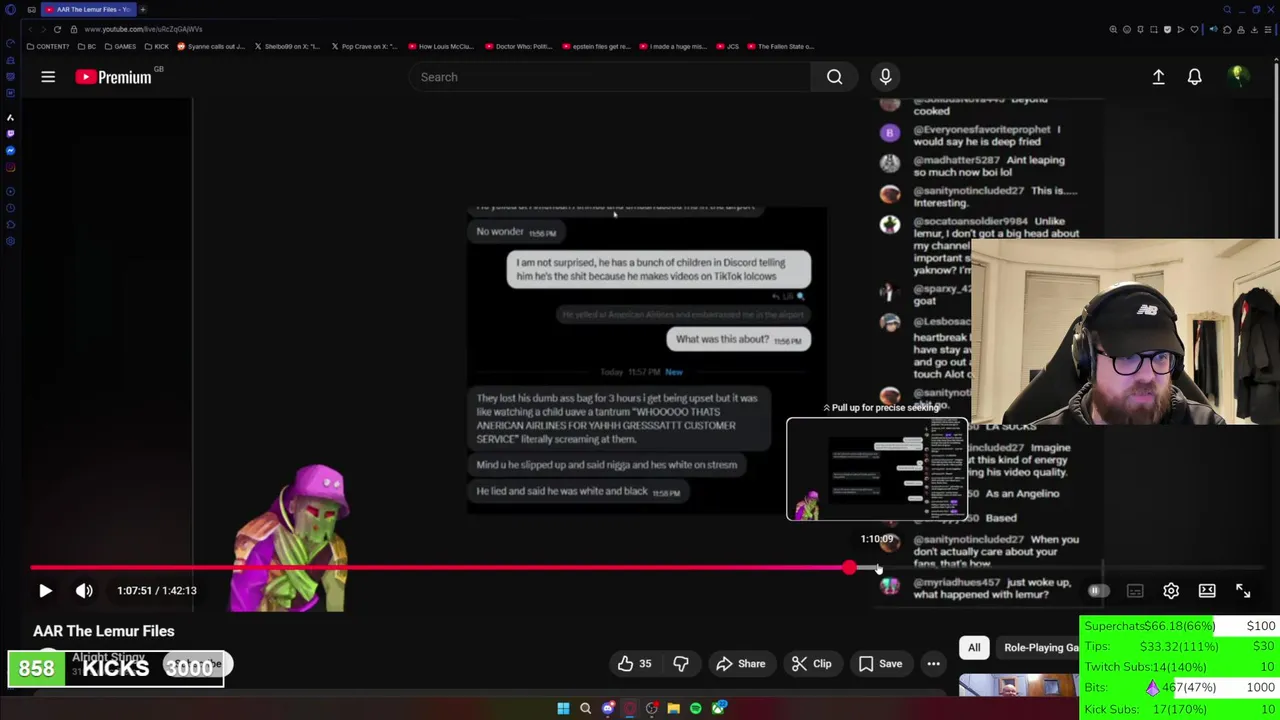Viewport: 1280px width, 720px height.
Task: Click the recommended video thumbnail below filter chips
Action: [x=1018, y=685]
